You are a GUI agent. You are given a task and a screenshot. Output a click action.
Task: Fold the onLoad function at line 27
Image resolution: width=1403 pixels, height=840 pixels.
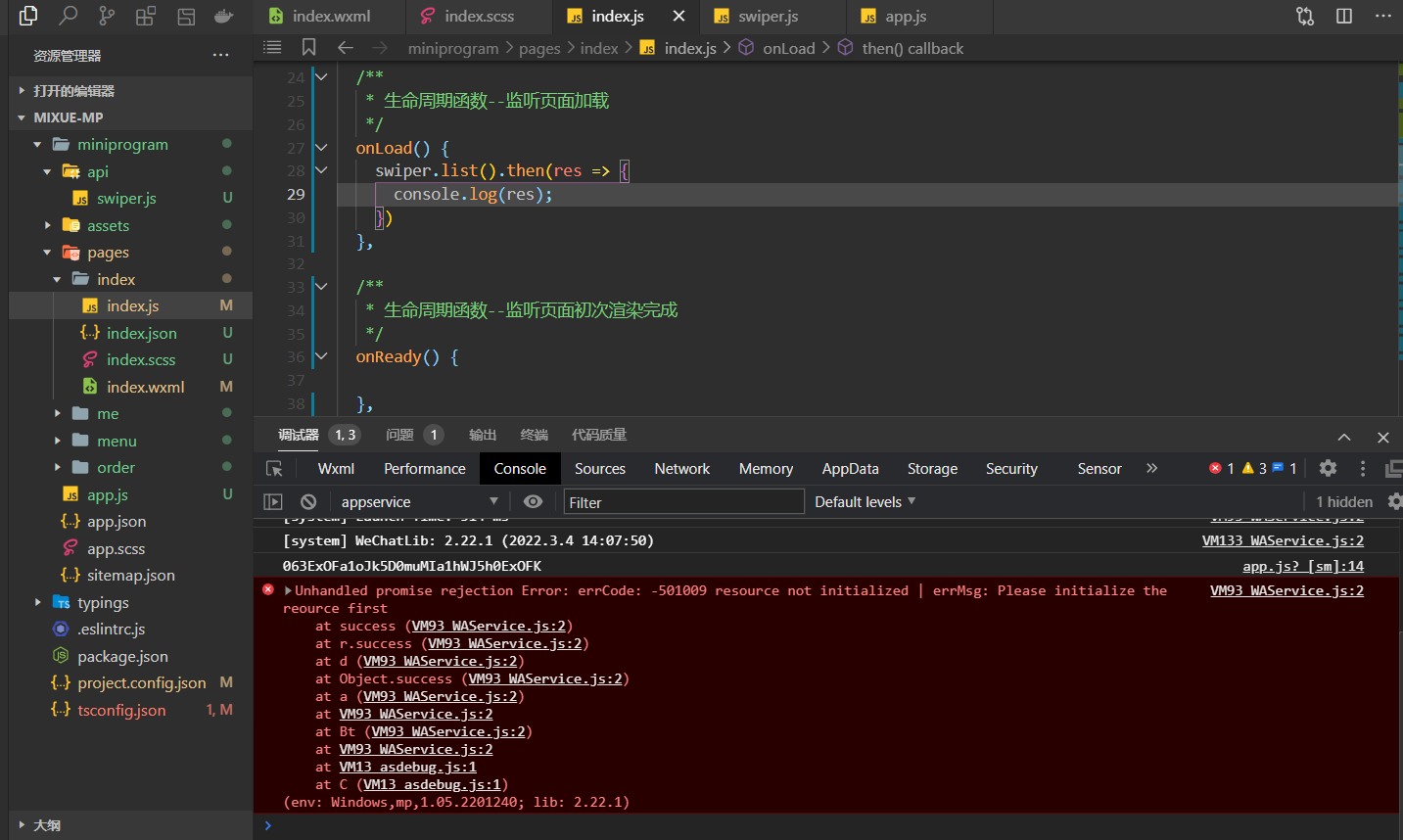point(321,148)
